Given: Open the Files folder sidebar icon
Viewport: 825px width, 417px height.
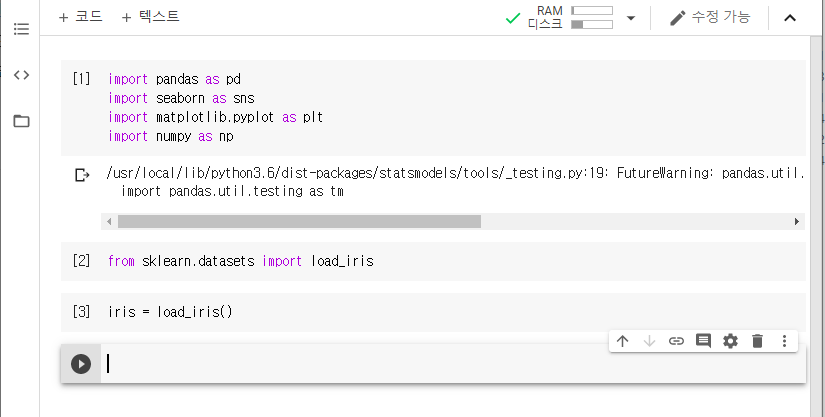Looking at the screenshot, I should click(21, 121).
